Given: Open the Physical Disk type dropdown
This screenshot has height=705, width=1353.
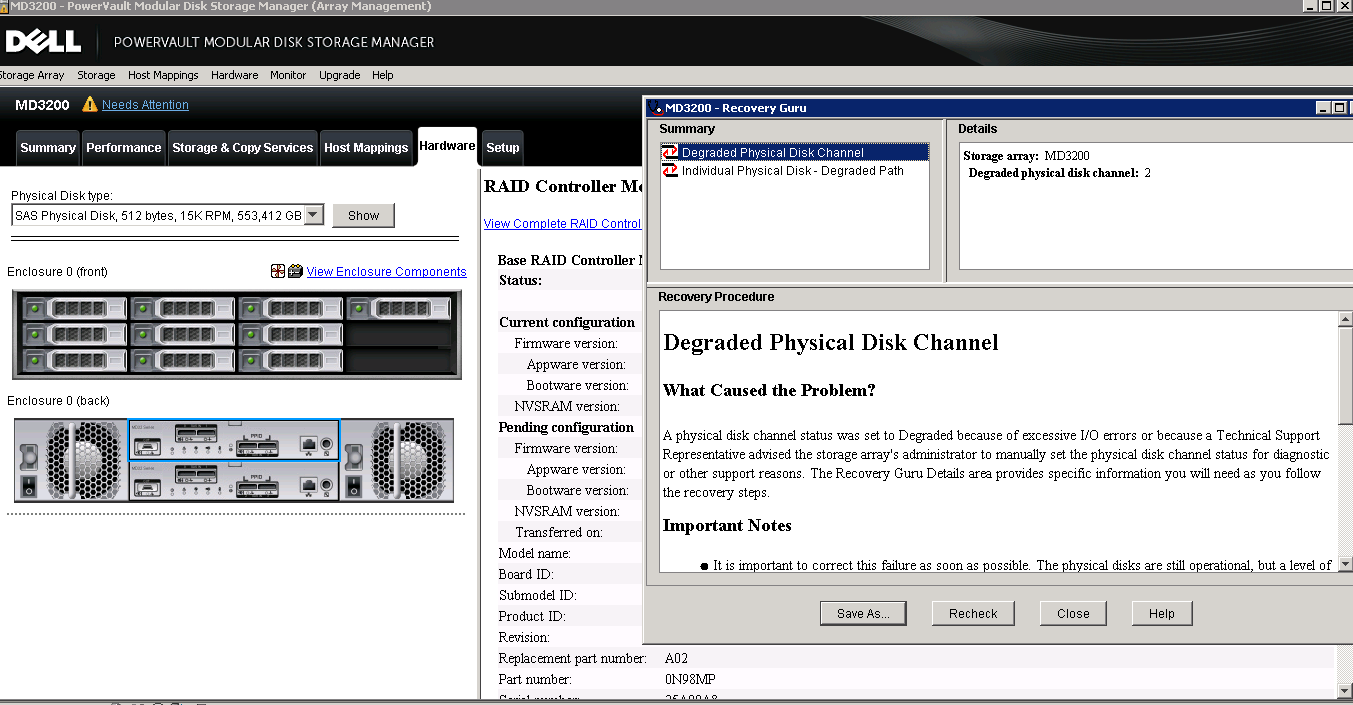Looking at the screenshot, I should [x=314, y=215].
